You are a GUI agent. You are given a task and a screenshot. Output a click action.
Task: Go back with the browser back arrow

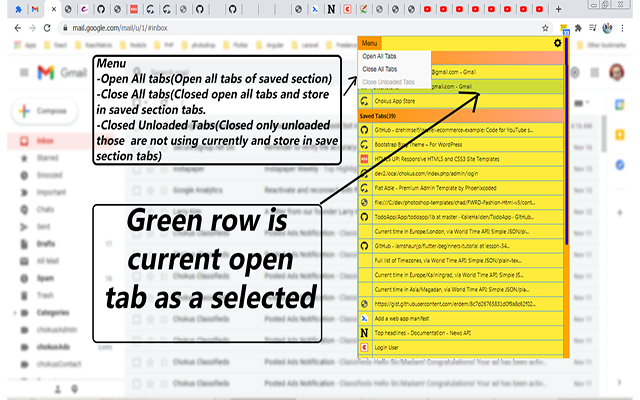coord(18,28)
